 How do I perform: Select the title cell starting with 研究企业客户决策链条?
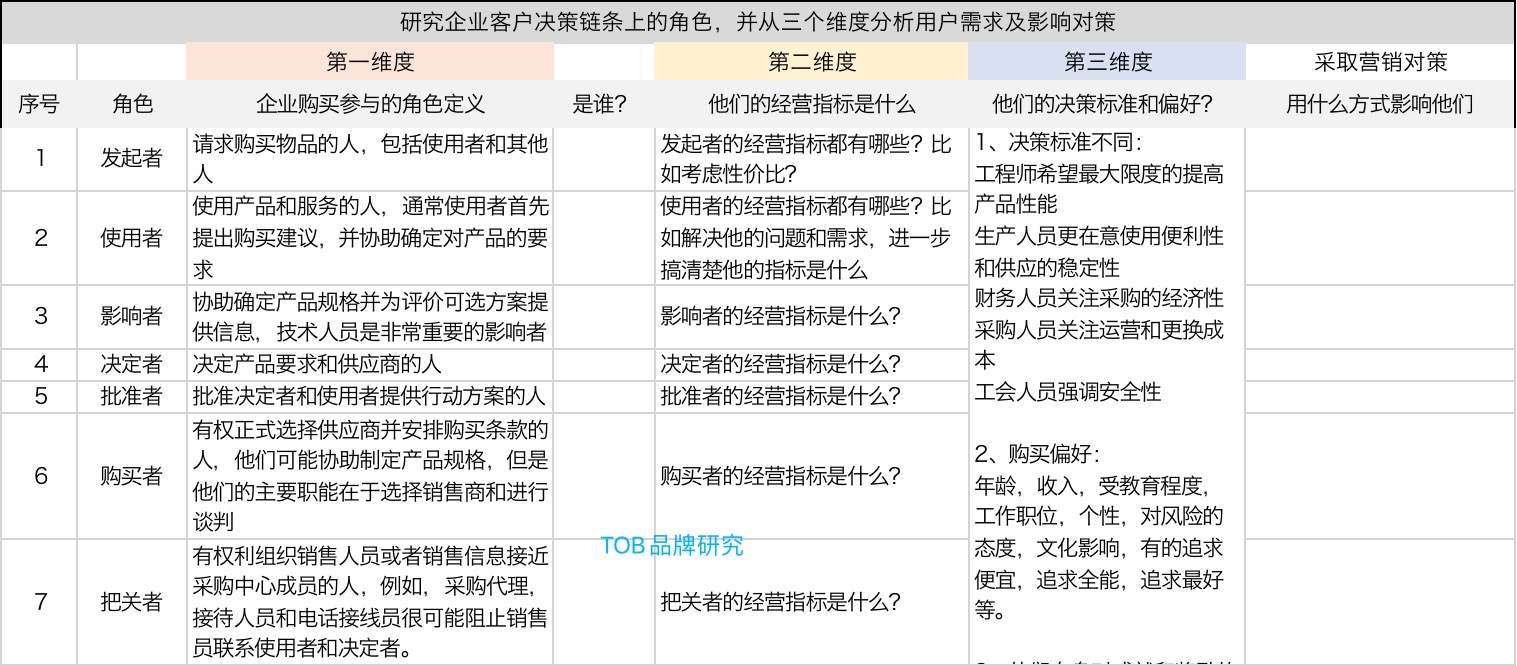(x=758, y=22)
